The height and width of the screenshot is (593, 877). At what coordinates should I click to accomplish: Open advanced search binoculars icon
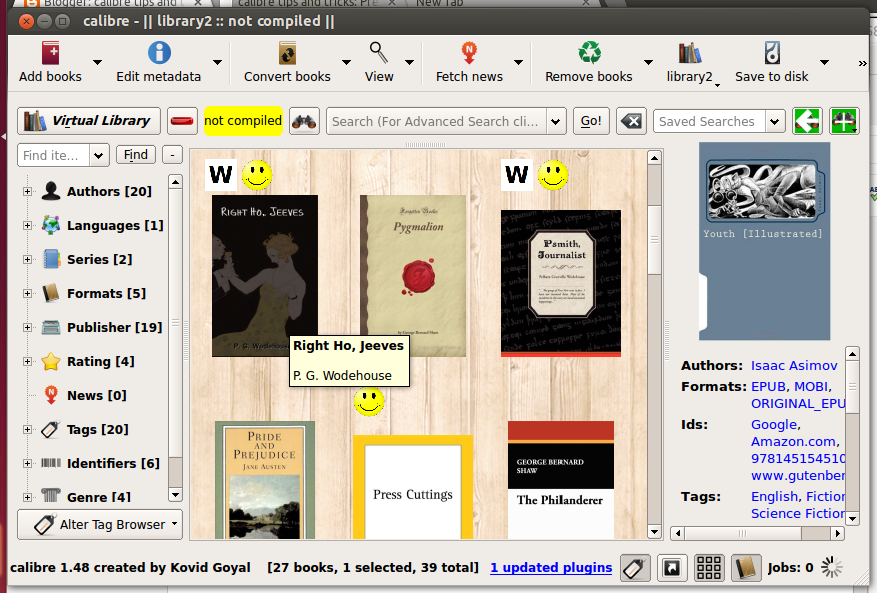(304, 121)
